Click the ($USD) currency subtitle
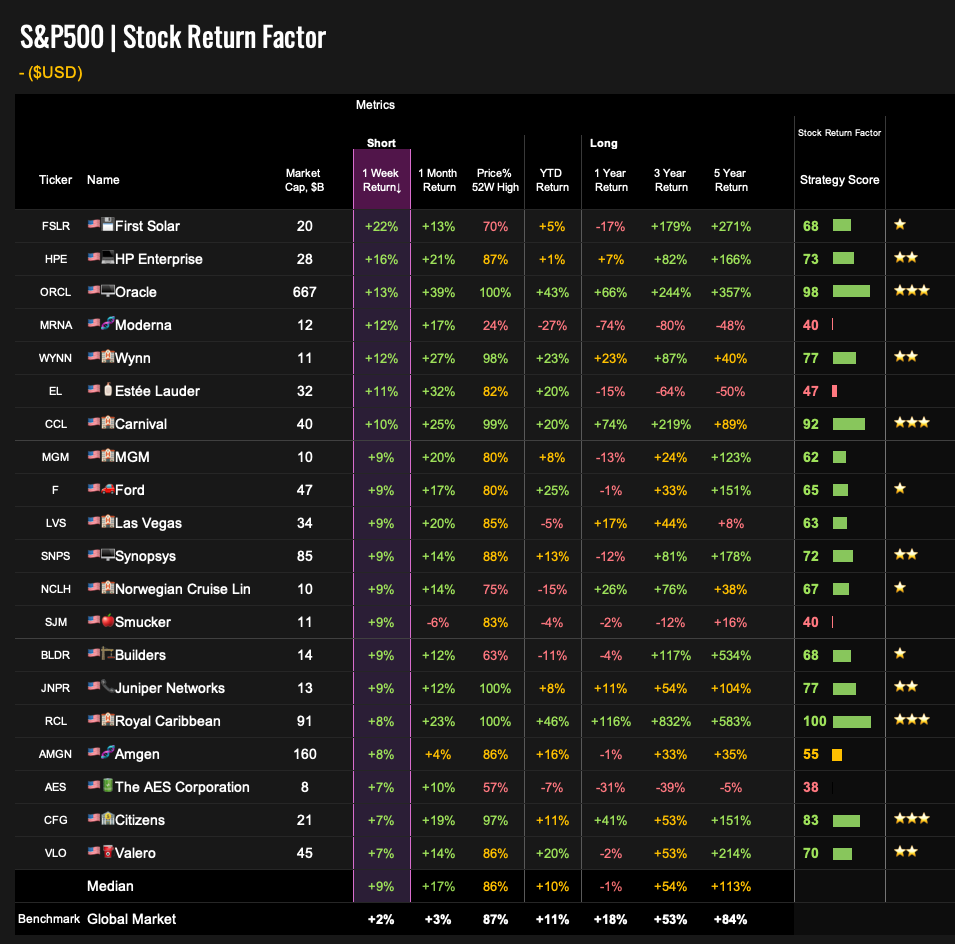955x944 pixels. point(51,72)
